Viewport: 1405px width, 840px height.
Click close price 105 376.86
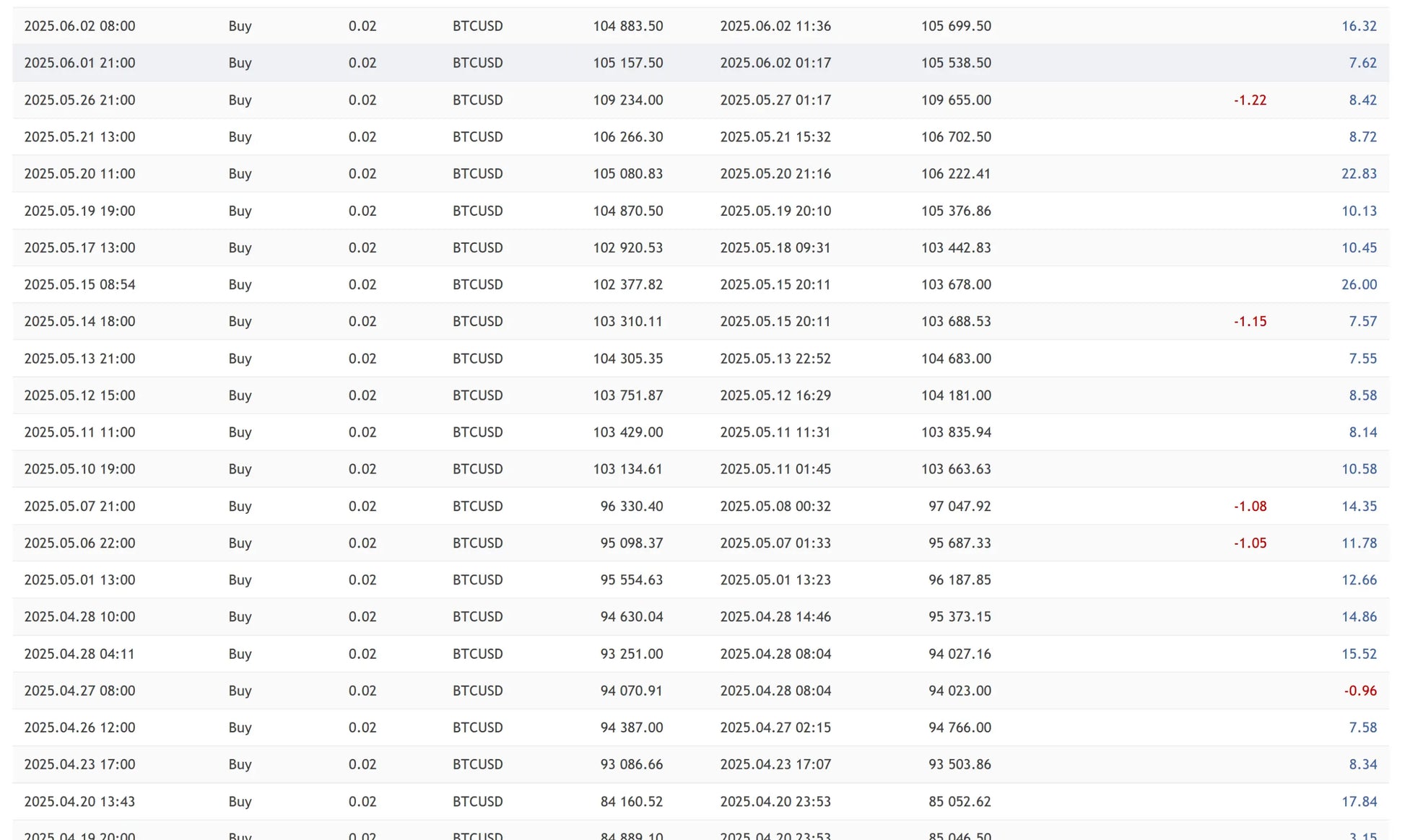(x=956, y=211)
